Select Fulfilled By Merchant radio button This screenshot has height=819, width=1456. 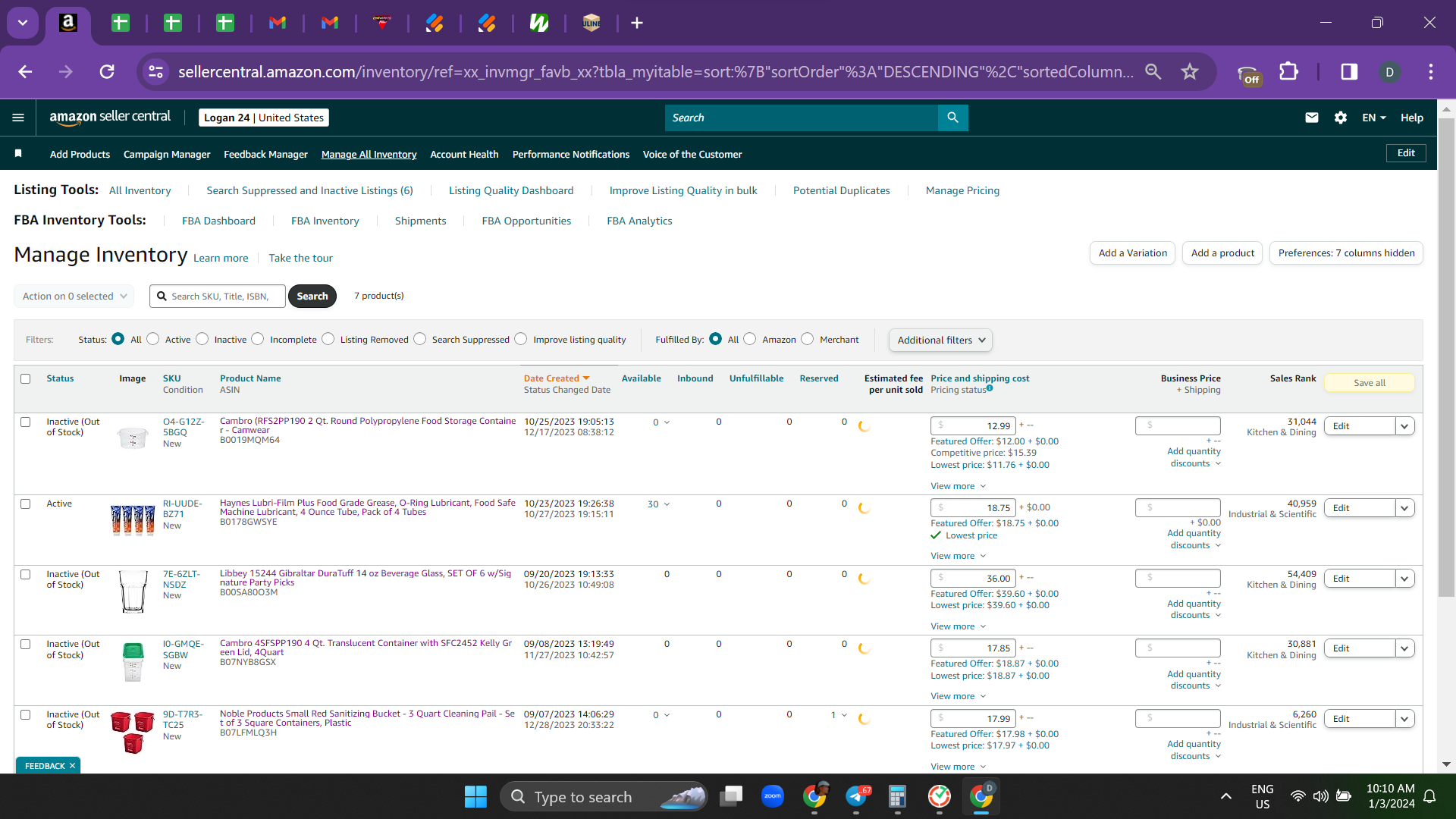(808, 339)
